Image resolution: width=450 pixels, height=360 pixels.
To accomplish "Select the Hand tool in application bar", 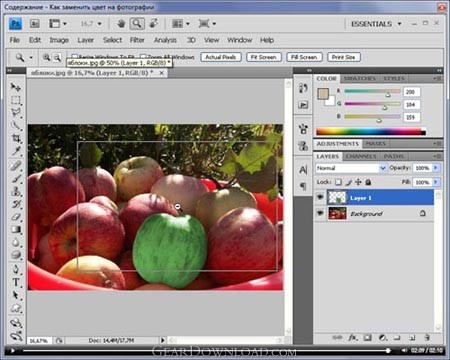I will point(121,24).
